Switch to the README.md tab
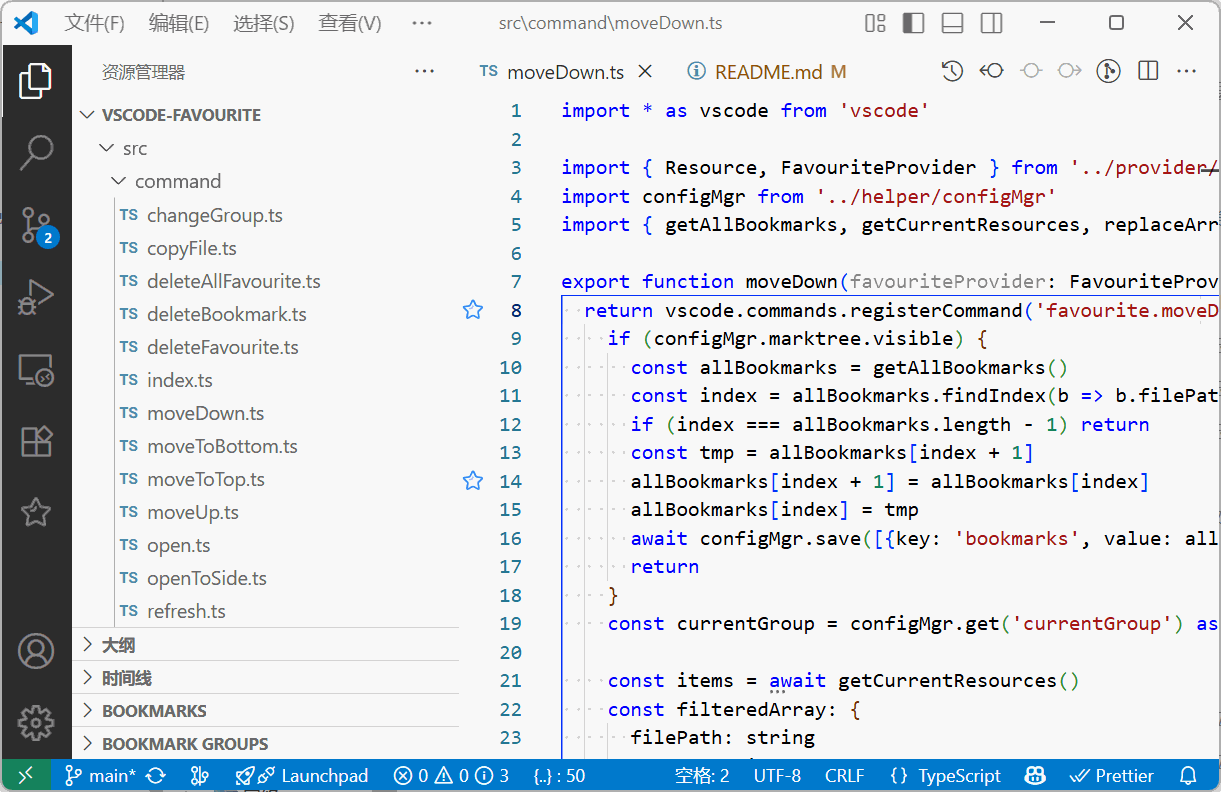Image resolution: width=1221 pixels, height=792 pixels. (x=766, y=72)
